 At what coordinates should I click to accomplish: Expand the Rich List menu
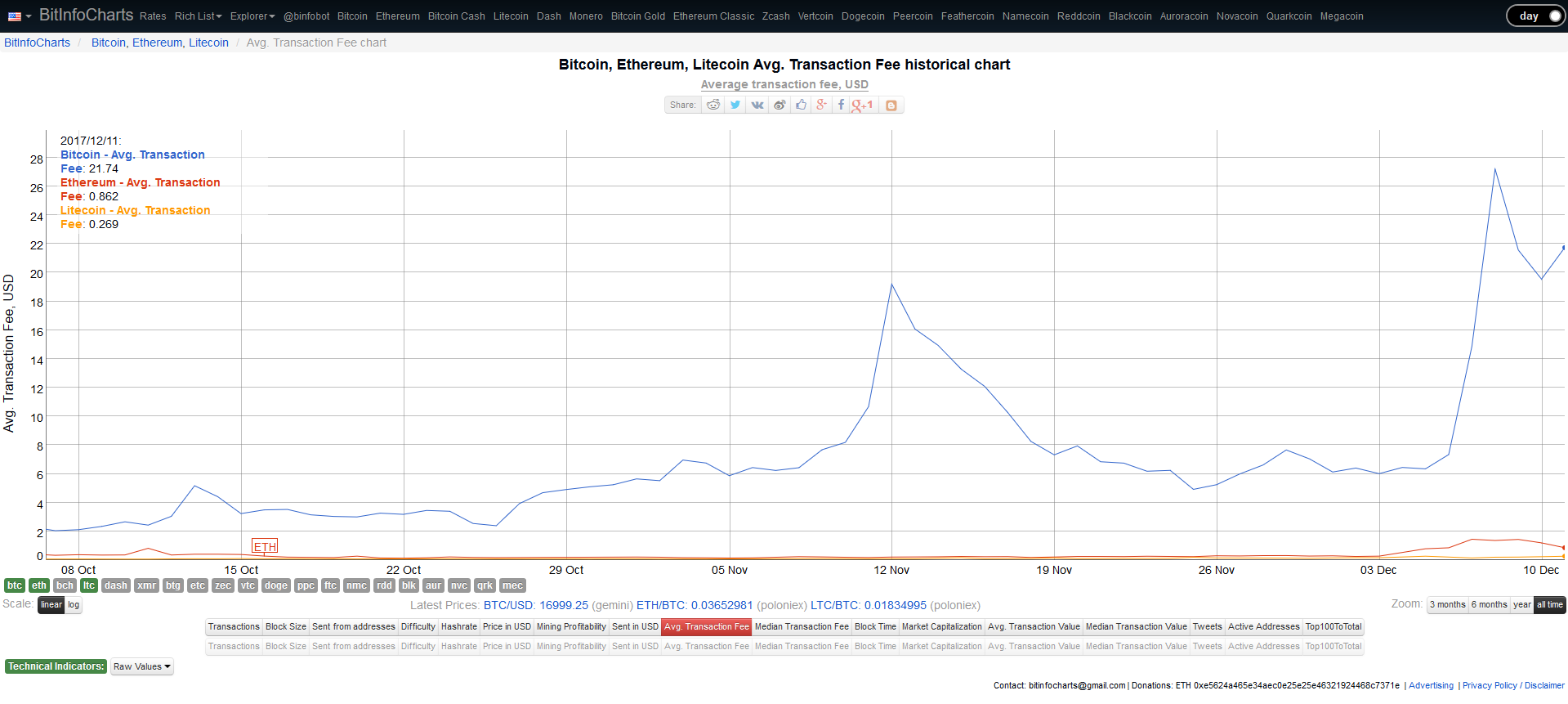pyautogui.click(x=198, y=16)
